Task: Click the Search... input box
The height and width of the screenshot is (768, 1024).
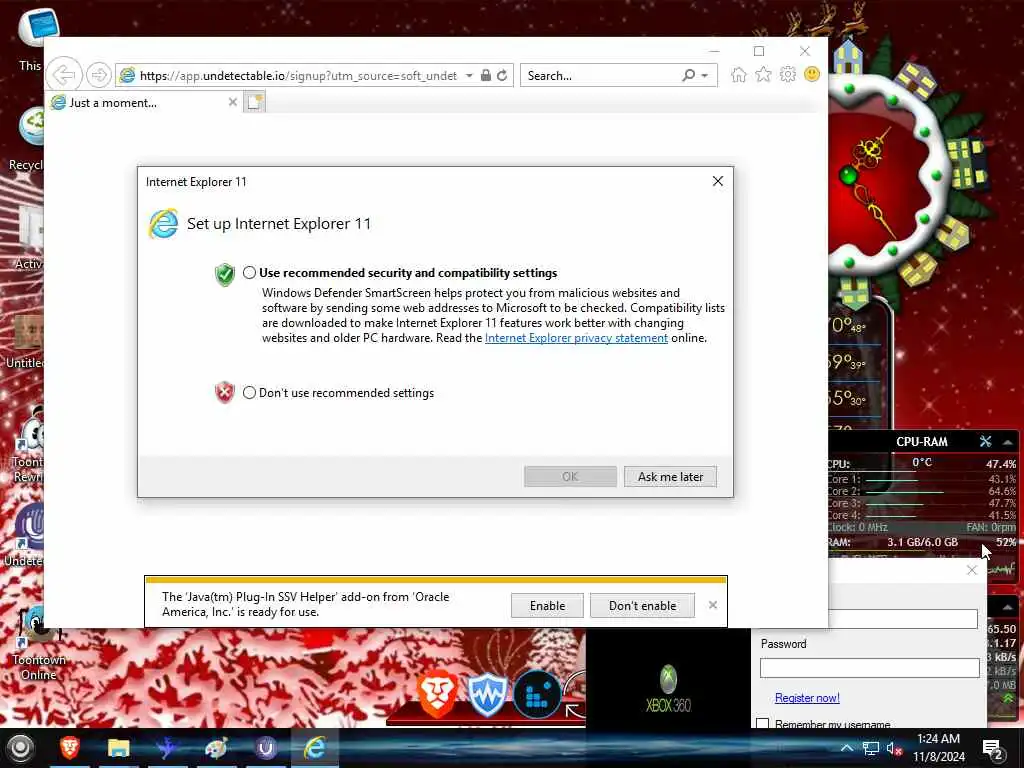Action: coord(601,76)
